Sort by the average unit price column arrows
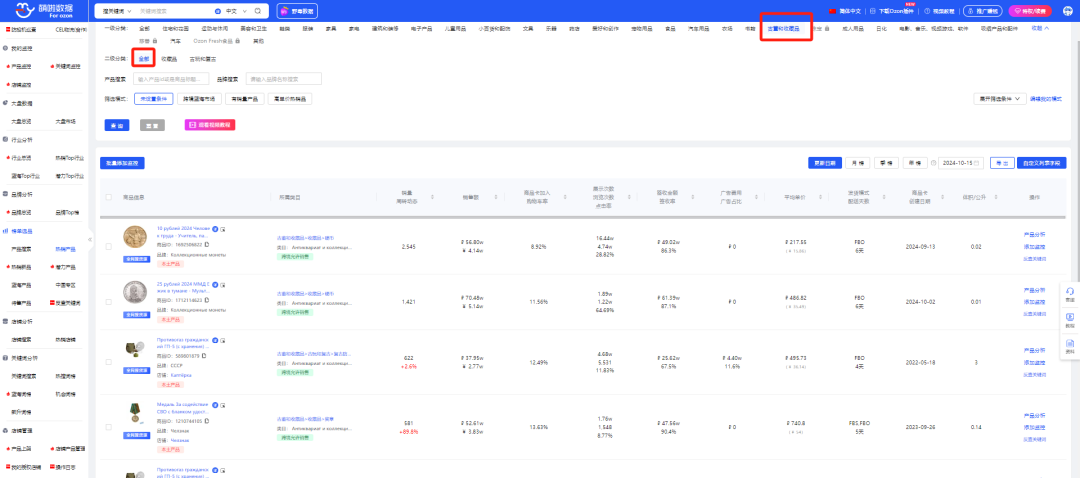 [822, 198]
